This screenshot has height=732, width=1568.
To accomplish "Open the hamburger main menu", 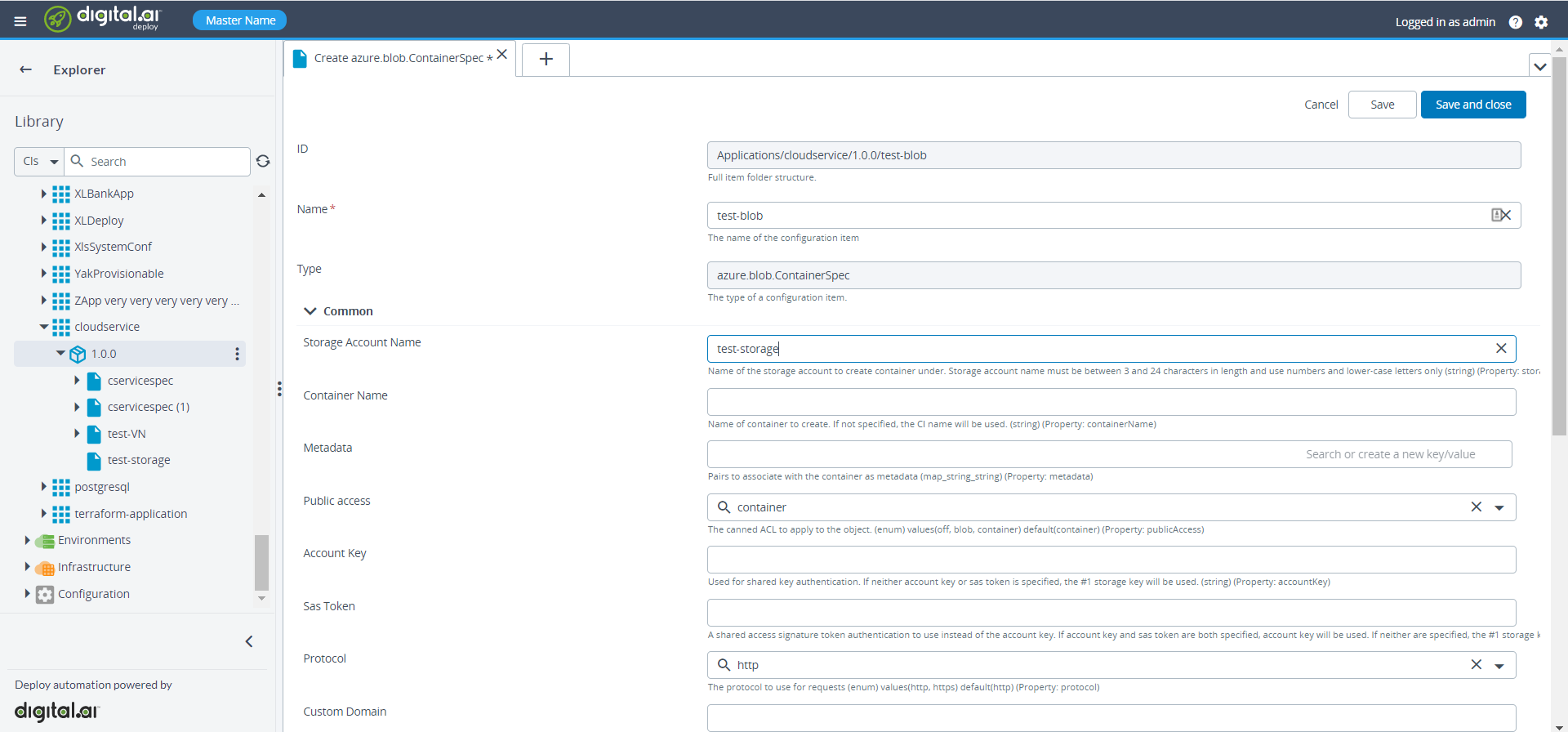I will (20, 21).
